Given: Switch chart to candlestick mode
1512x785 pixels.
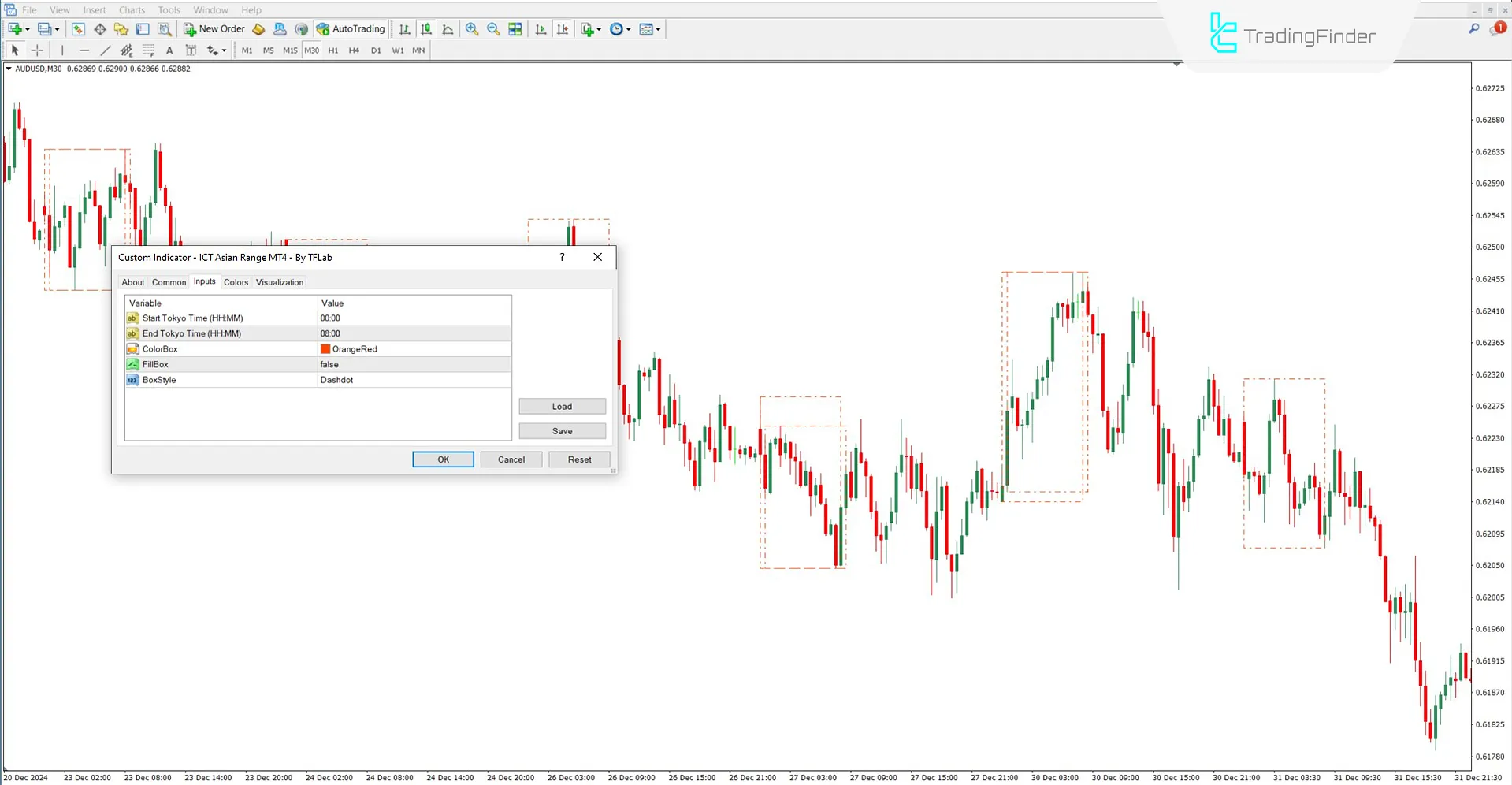Looking at the screenshot, I should [x=426, y=29].
